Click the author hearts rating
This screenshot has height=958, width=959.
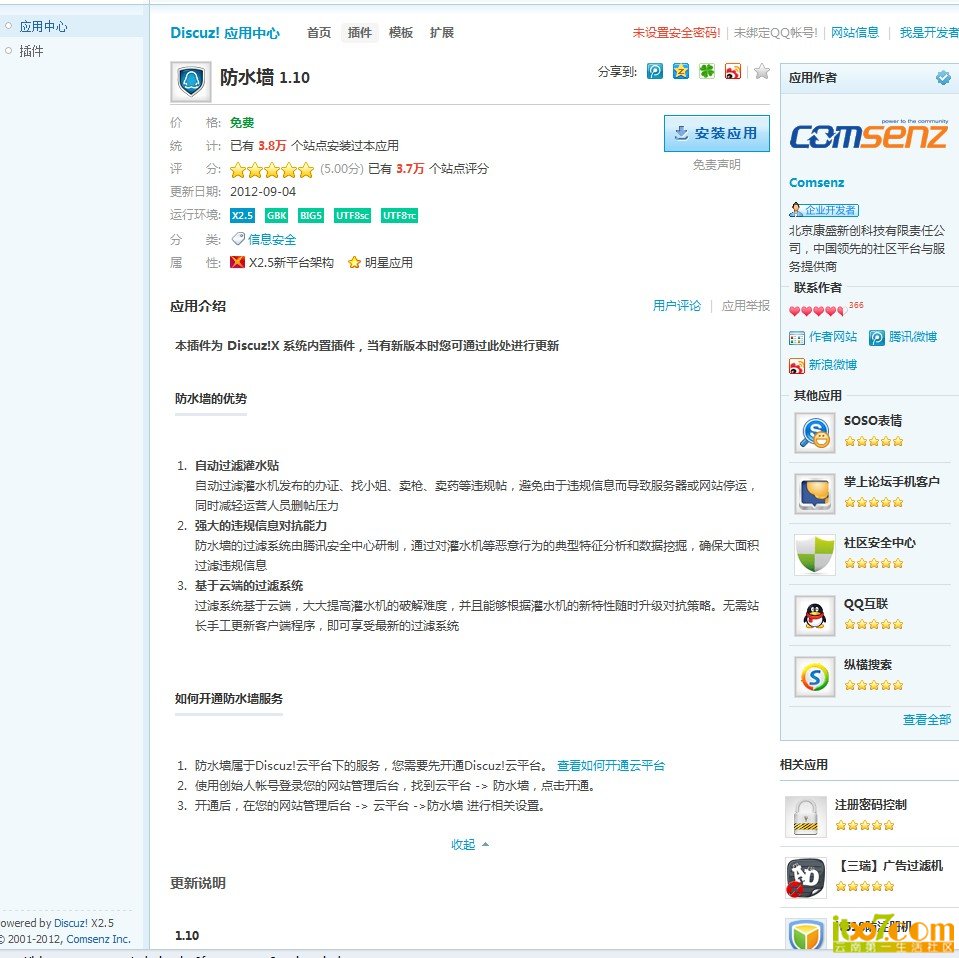(818, 311)
